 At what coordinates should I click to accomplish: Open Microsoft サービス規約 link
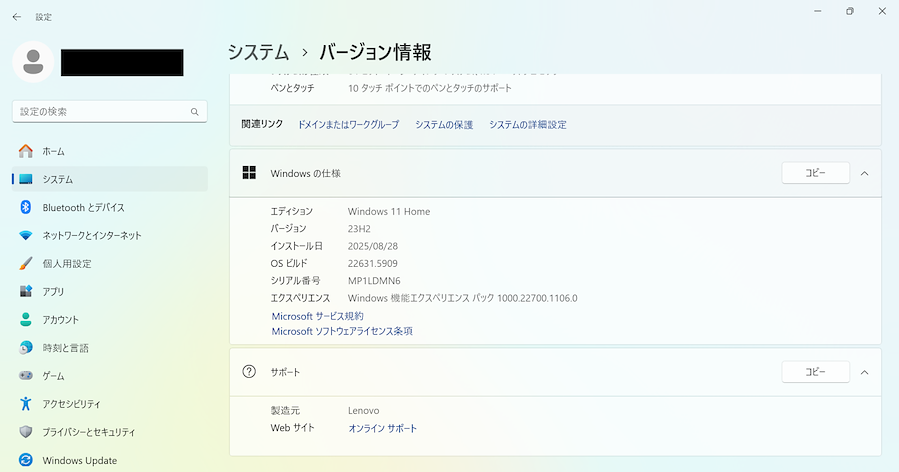tap(317, 316)
